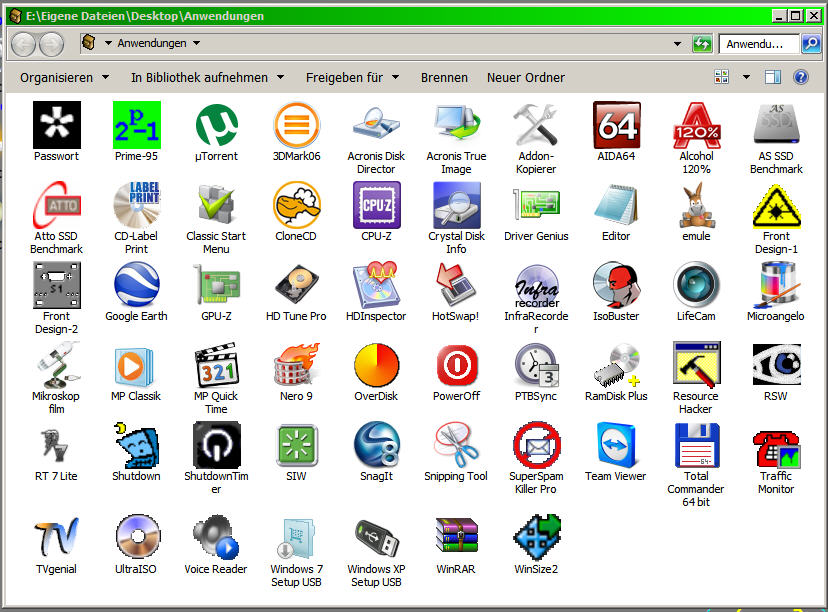Select the SnagIt icon
Viewport: 828px width, 612px height.
tap(376, 445)
